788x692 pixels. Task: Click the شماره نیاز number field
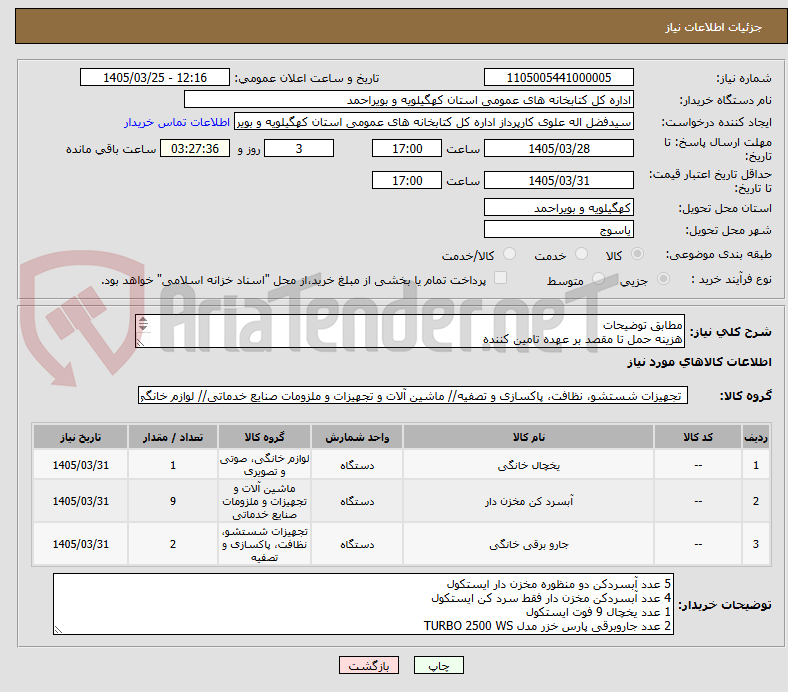558,77
